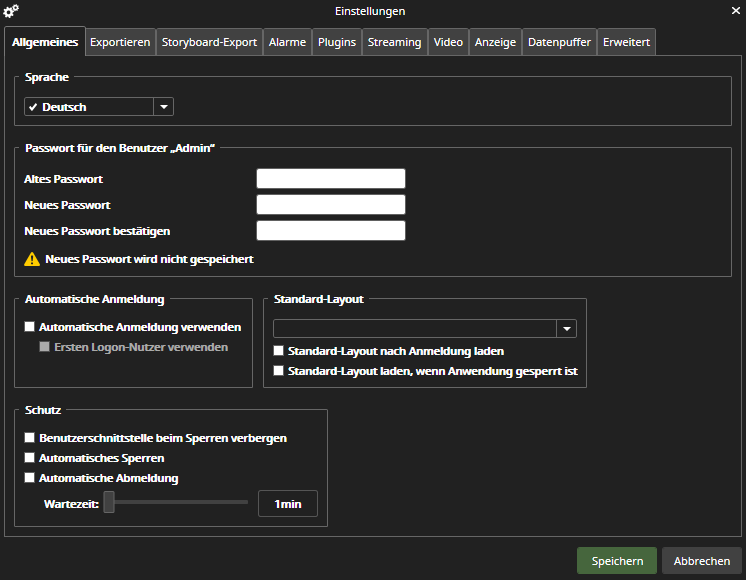Click the yellow password warning icon
The height and width of the screenshot is (580, 746).
(x=31, y=259)
